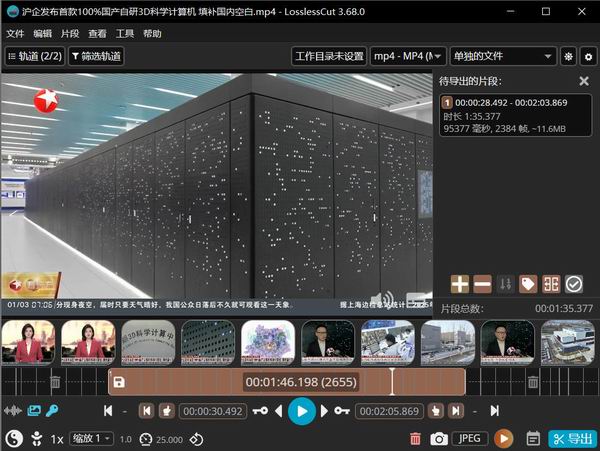Click the segment tag icon

click(x=528, y=284)
